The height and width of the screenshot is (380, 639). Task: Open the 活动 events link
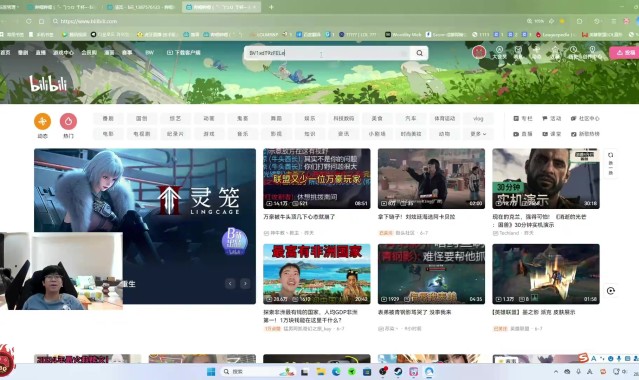(552, 118)
